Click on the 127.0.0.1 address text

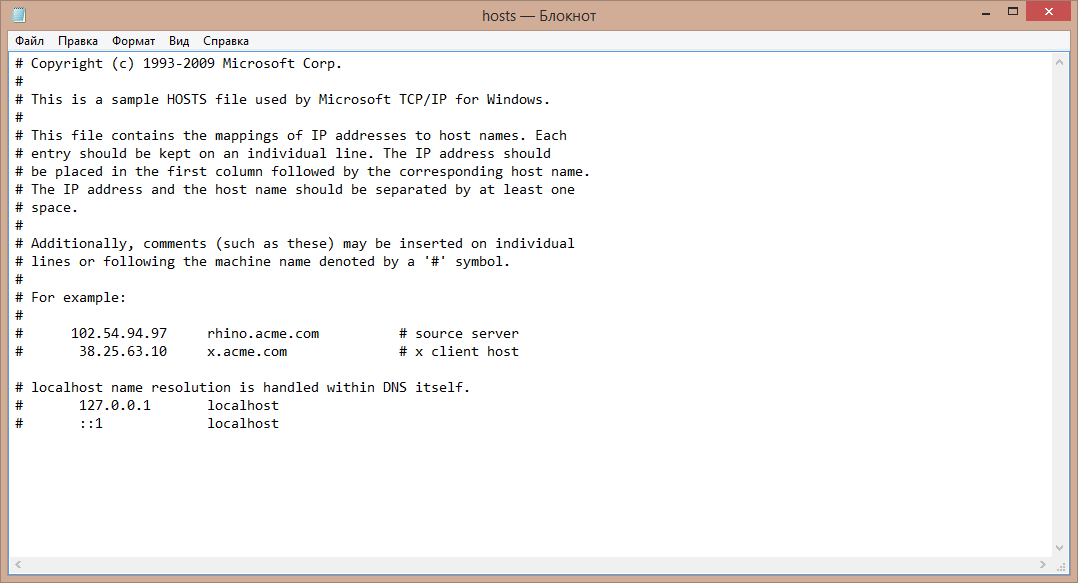tap(114, 406)
